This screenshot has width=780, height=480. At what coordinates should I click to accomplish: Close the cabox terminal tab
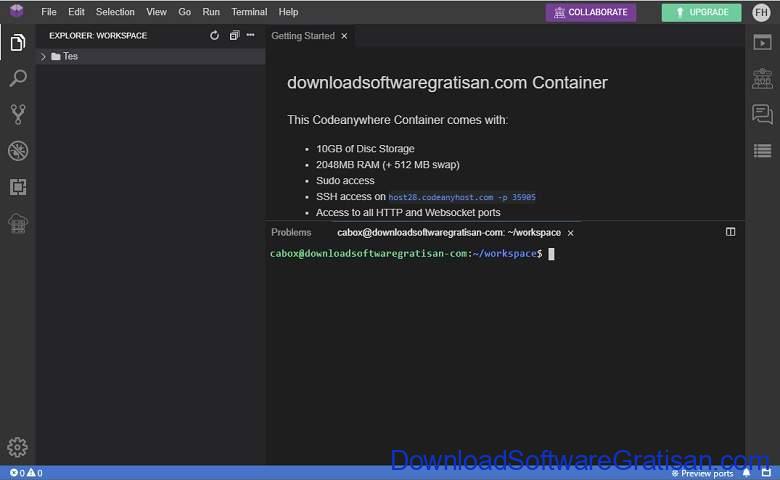[x=571, y=233]
